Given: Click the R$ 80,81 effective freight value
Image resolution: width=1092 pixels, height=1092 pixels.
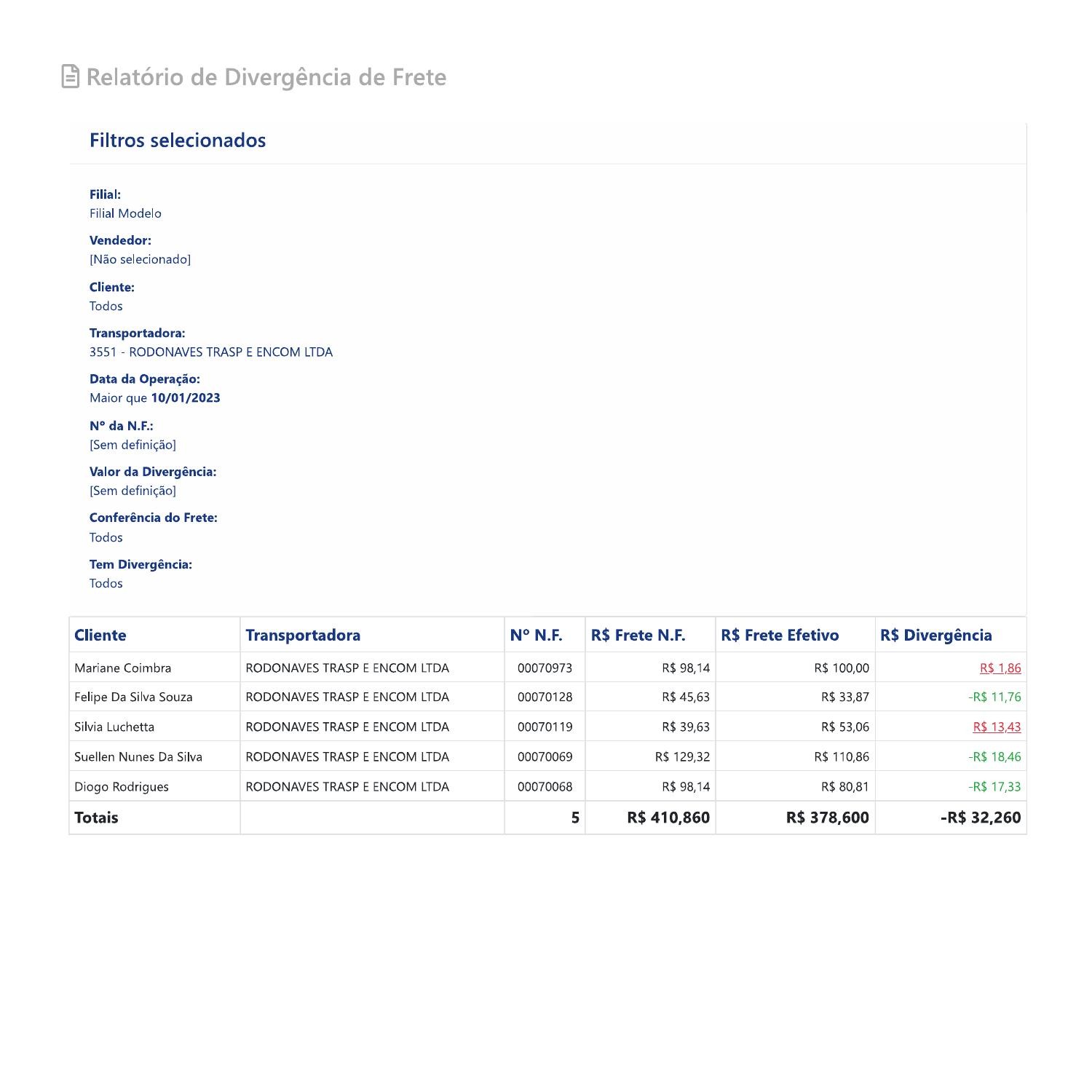Looking at the screenshot, I should (x=845, y=786).
